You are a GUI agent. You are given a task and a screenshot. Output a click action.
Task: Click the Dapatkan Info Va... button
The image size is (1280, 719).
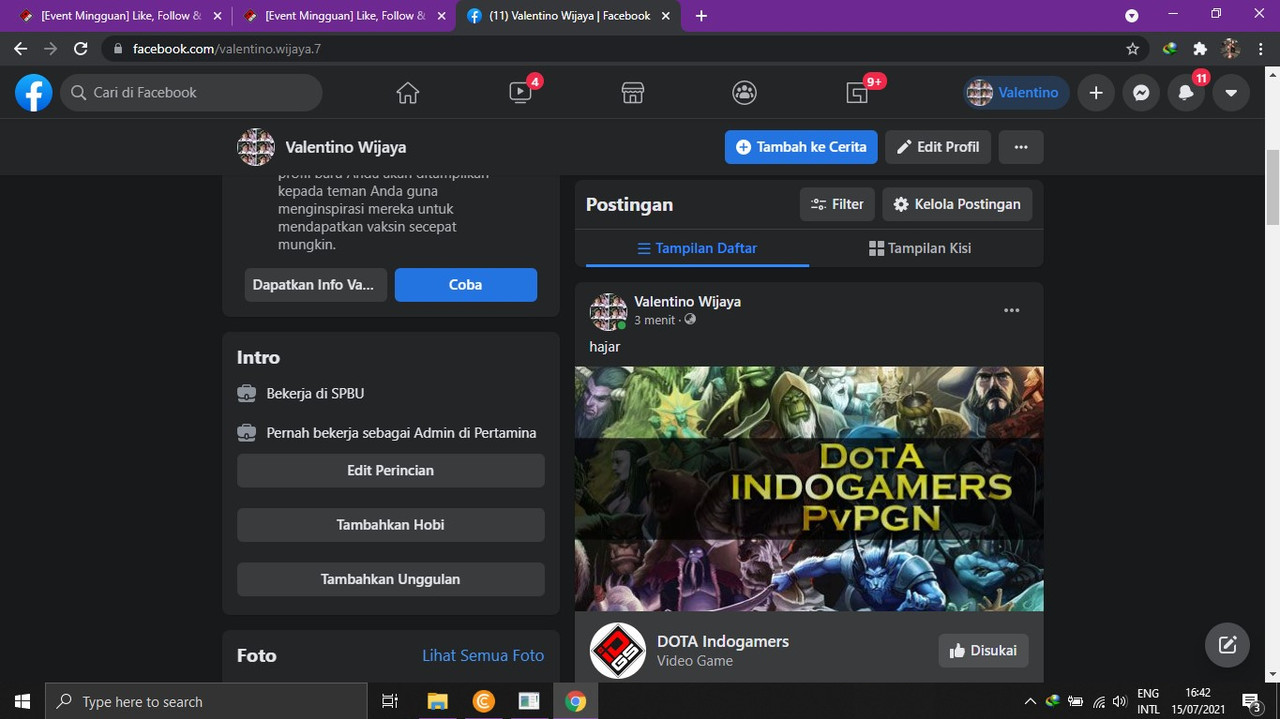(316, 285)
